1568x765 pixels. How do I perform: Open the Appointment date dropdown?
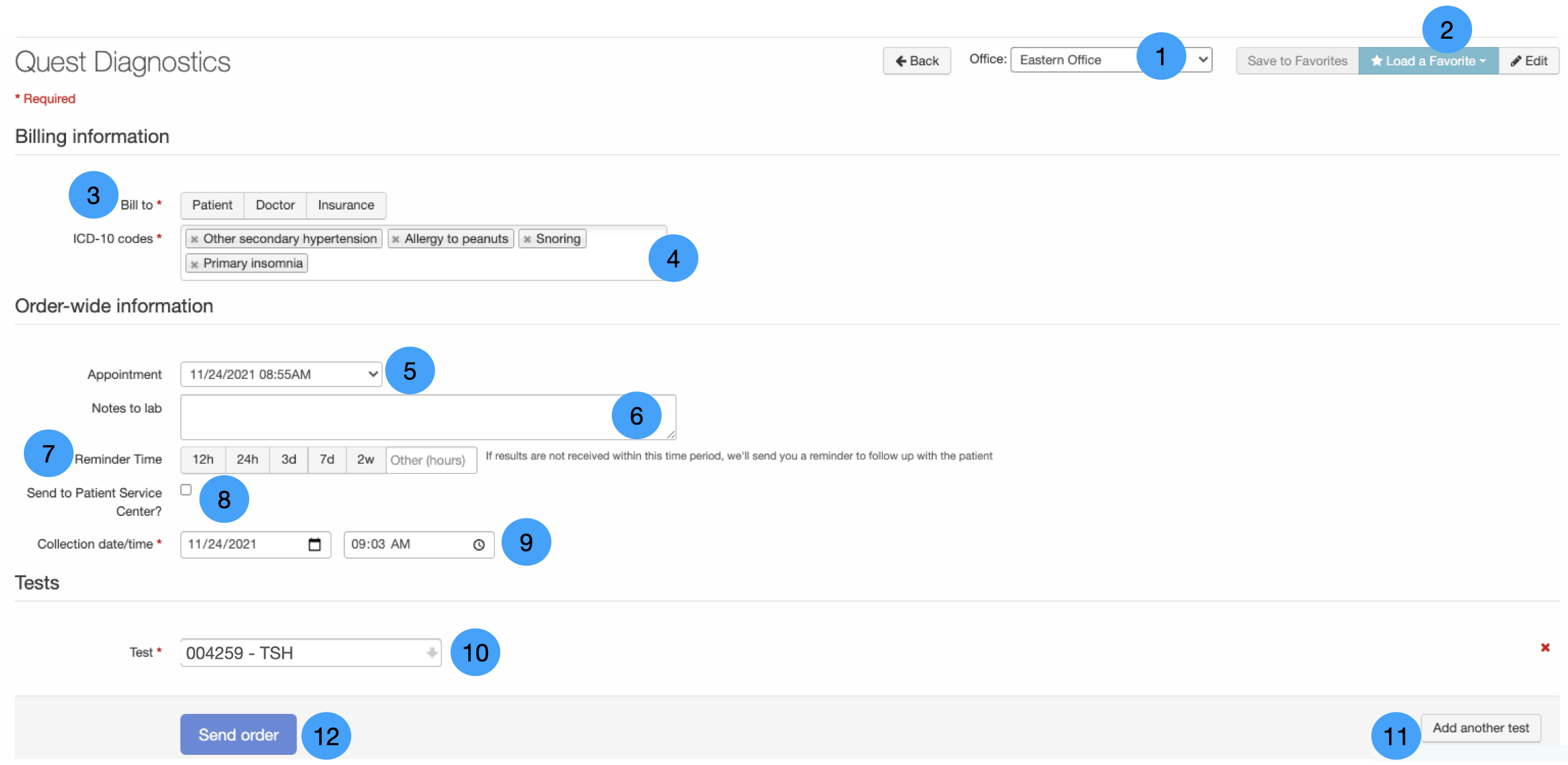[281, 374]
